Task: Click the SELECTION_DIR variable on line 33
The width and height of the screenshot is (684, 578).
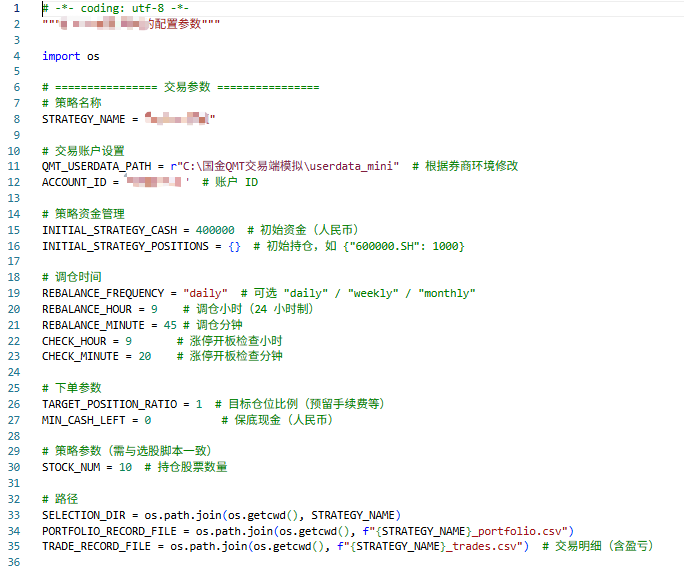Action: coord(84,514)
